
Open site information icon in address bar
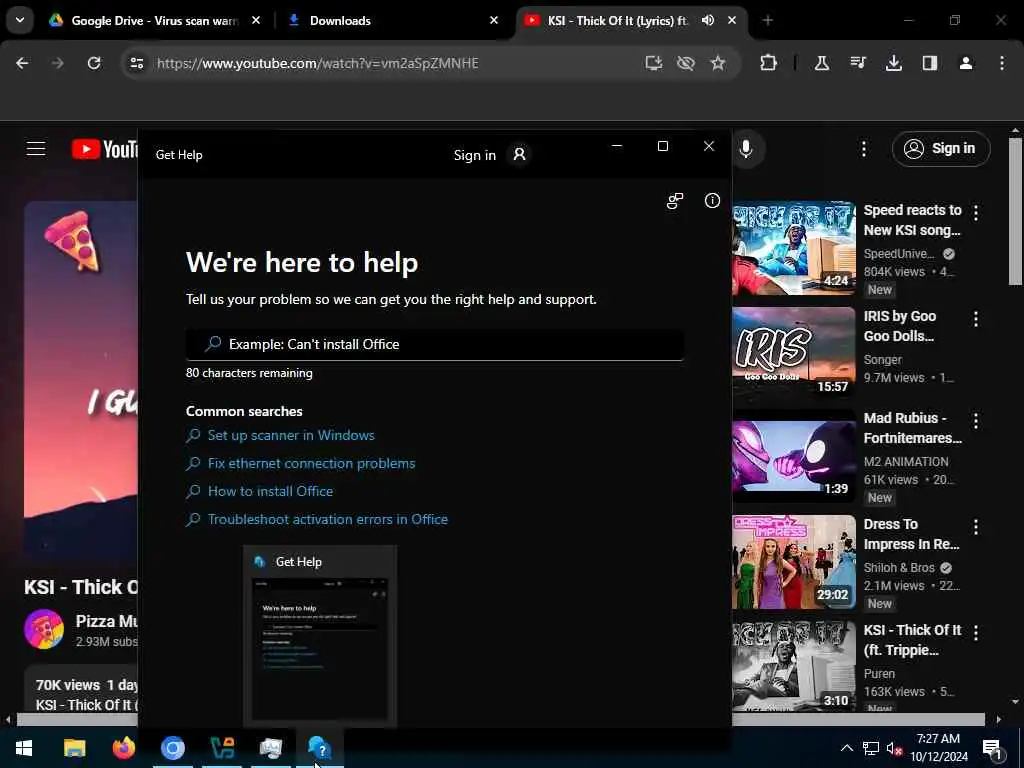click(136, 63)
